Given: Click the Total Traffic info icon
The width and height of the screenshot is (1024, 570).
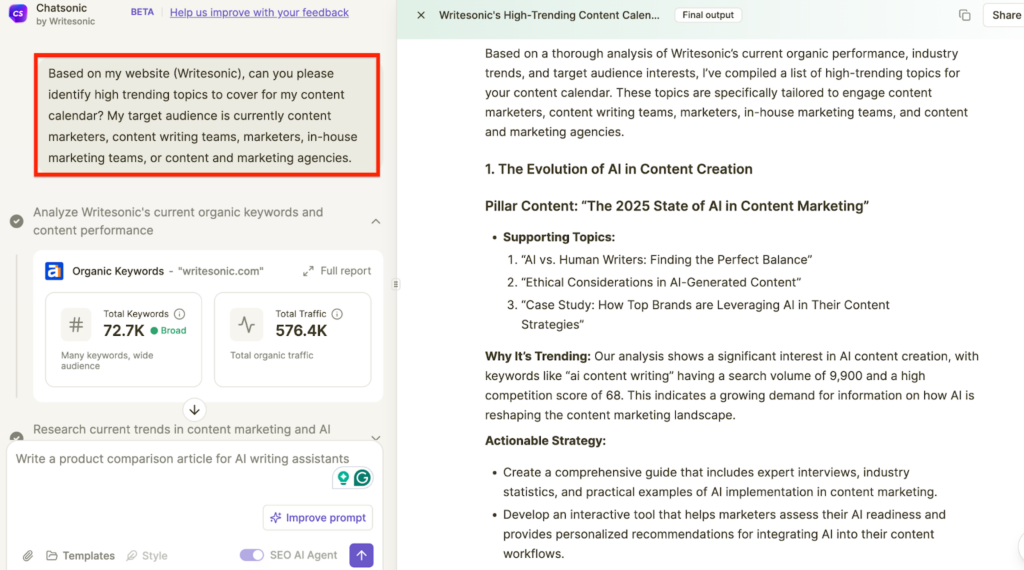Looking at the screenshot, I should pyautogui.click(x=337, y=314).
